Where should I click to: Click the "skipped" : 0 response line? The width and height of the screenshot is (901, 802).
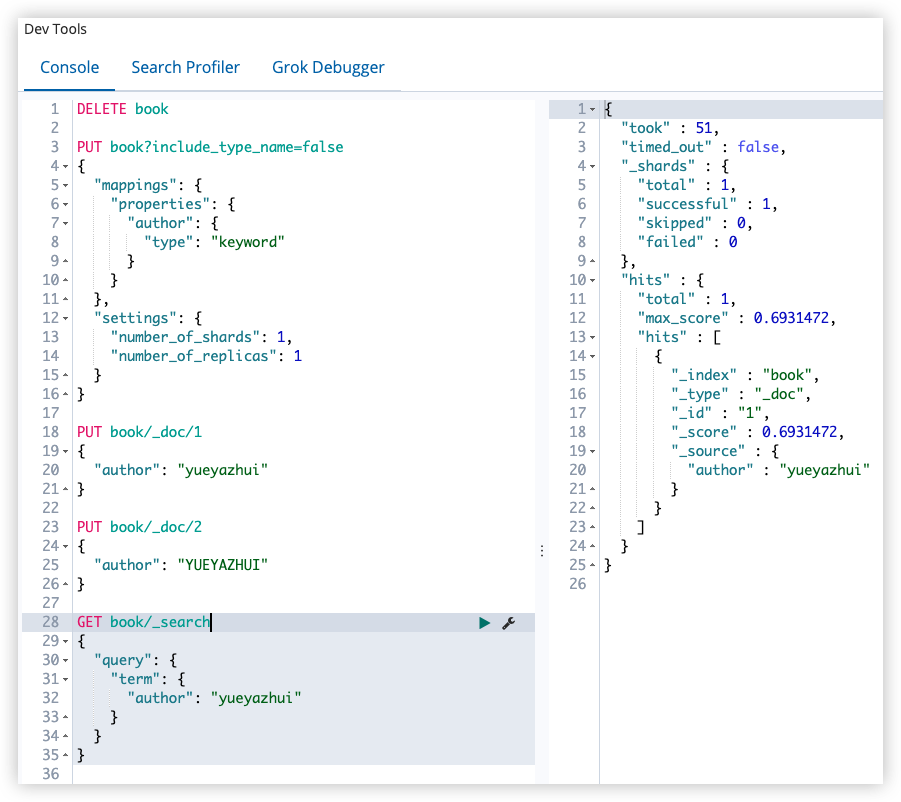tap(695, 223)
